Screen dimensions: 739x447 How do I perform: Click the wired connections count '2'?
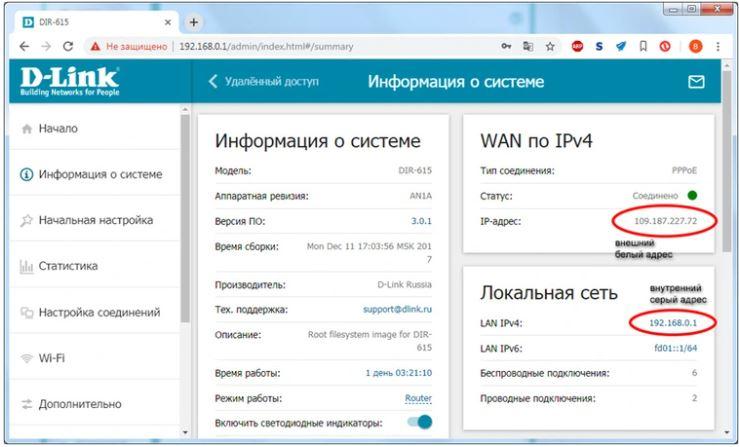coord(694,398)
